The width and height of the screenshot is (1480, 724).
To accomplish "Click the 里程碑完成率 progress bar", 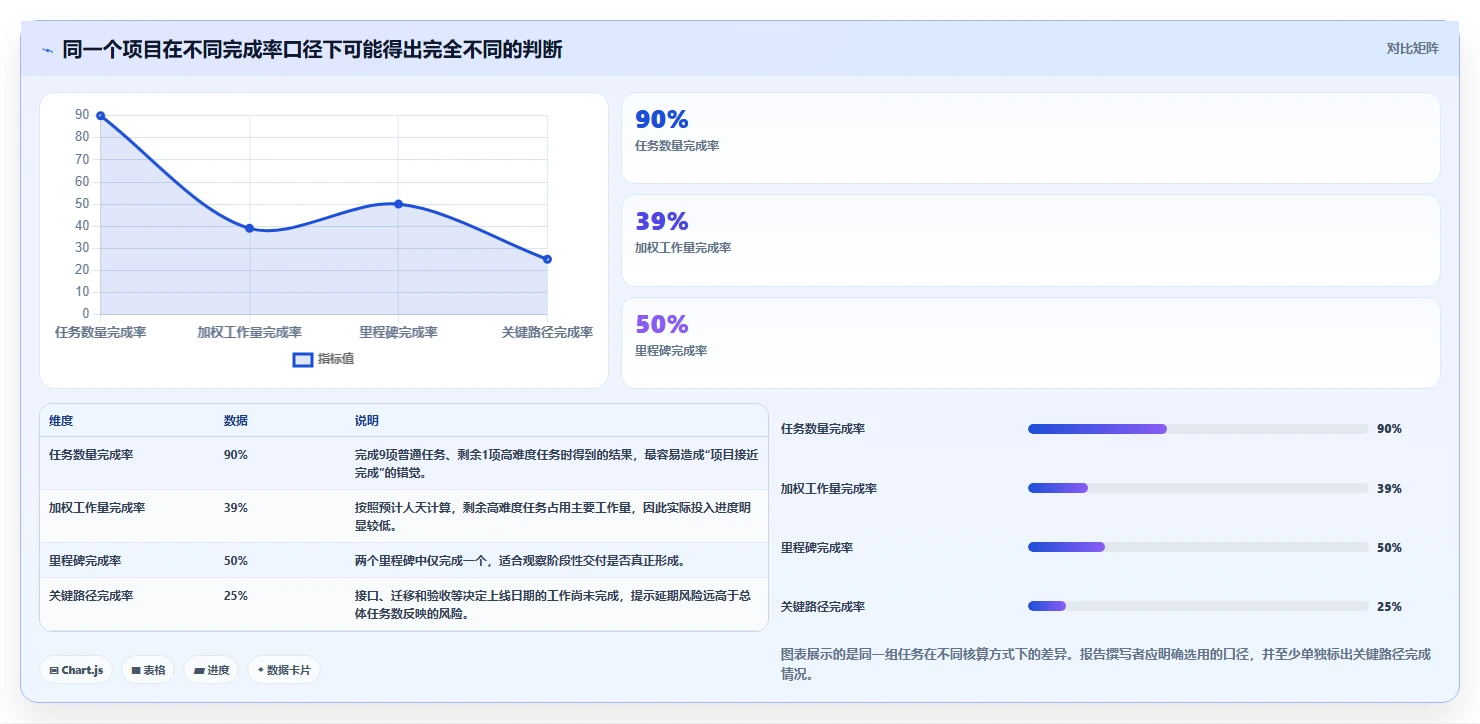I will 1198,547.
